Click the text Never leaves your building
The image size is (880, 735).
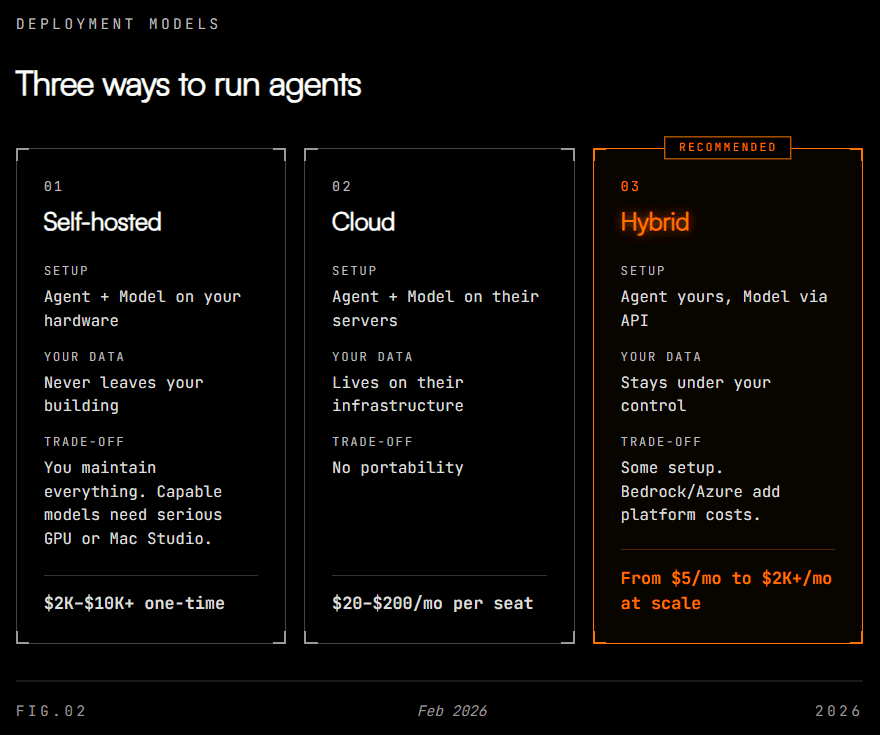click(122, 394)
